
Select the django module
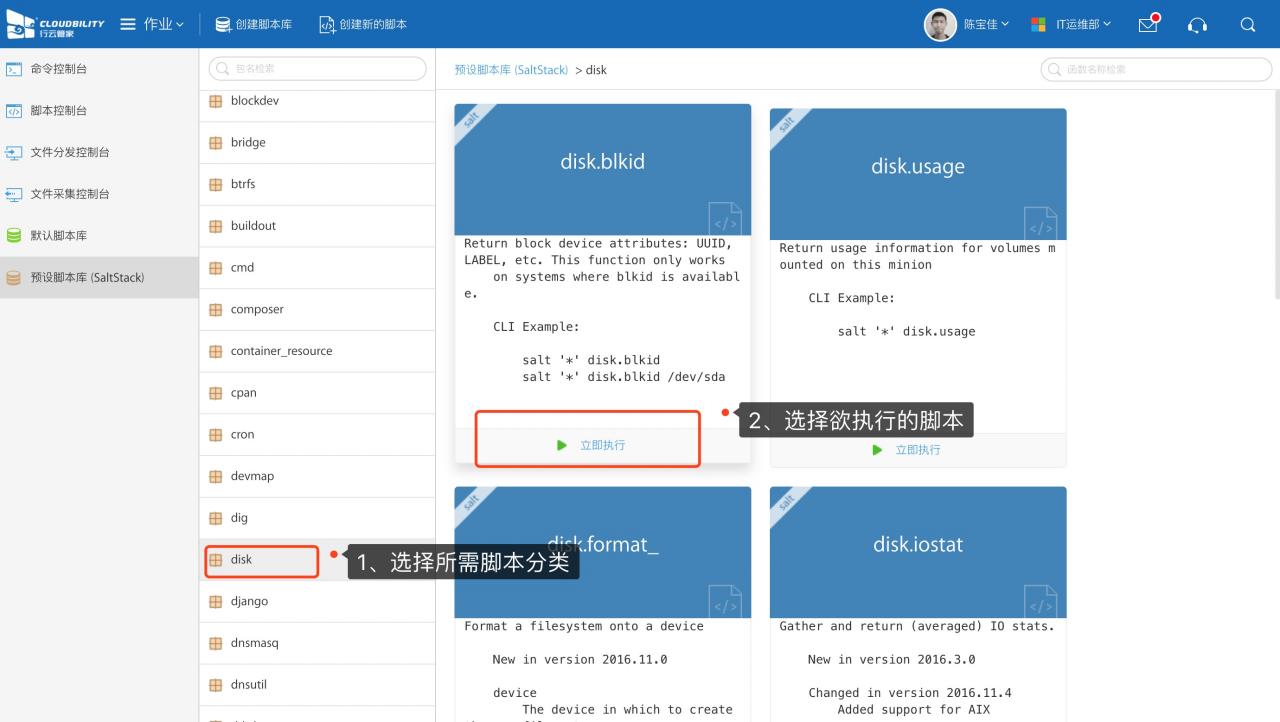point(317,602)
